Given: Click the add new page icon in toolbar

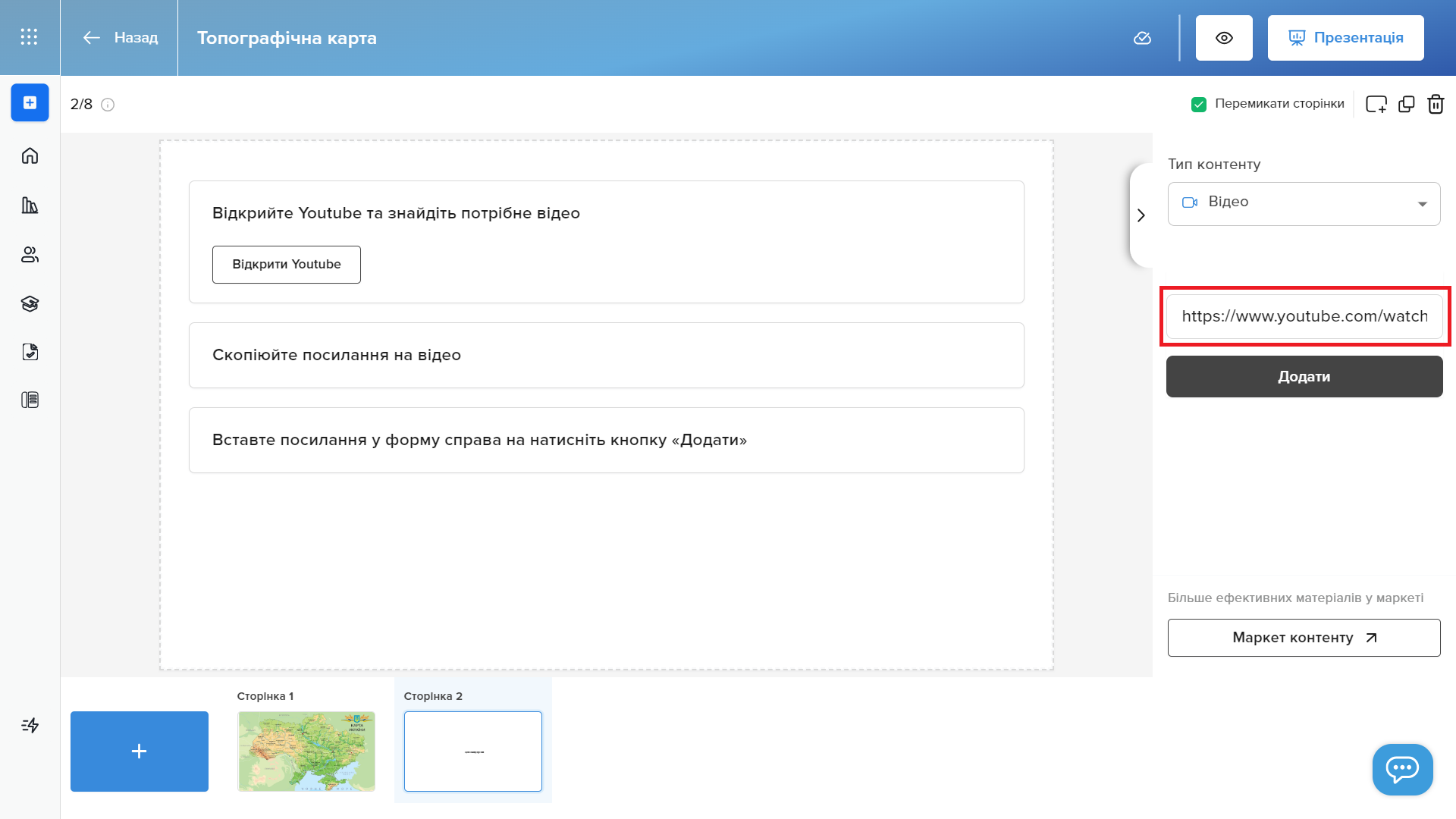Looking at the screenshot, I should click(1376, 104).
